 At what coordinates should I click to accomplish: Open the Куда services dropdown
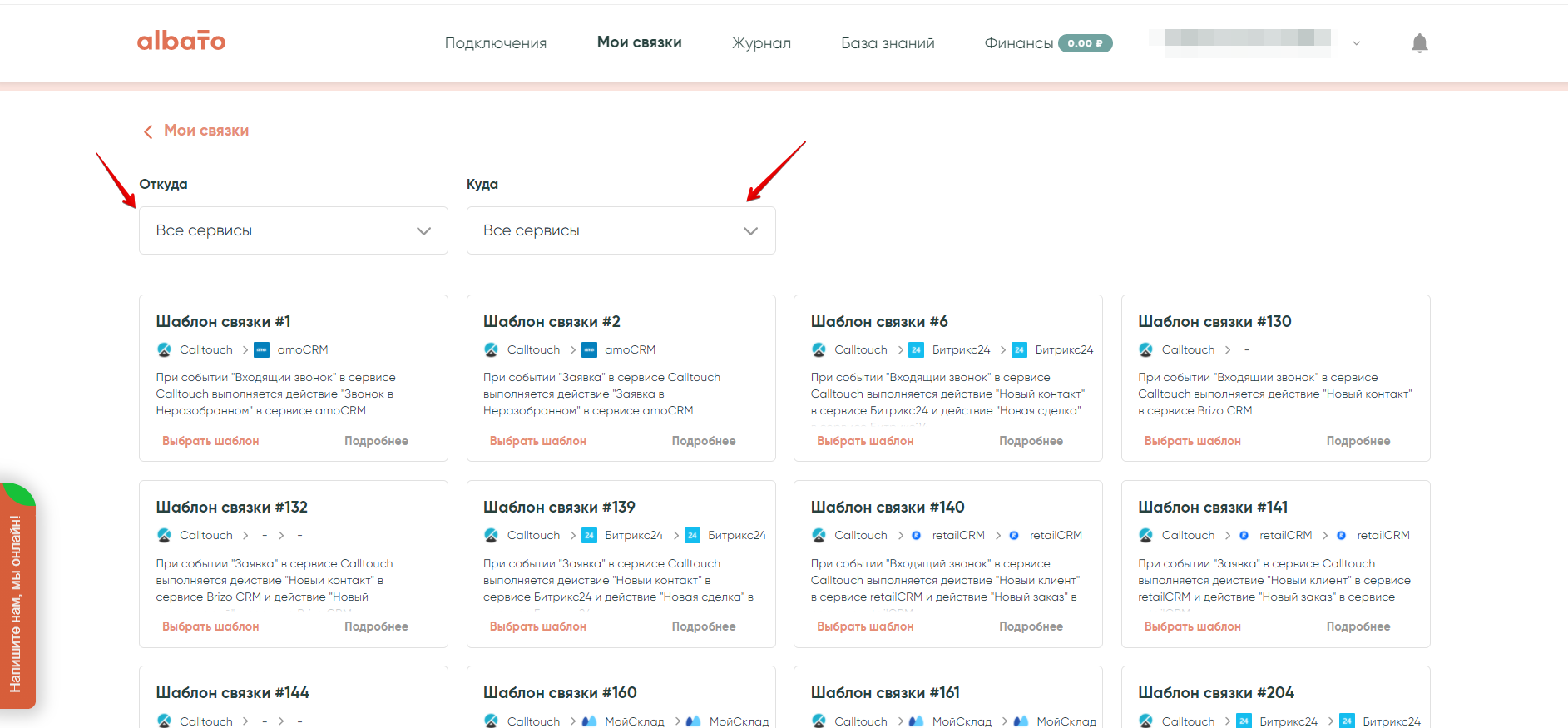[x=621, y=230]
